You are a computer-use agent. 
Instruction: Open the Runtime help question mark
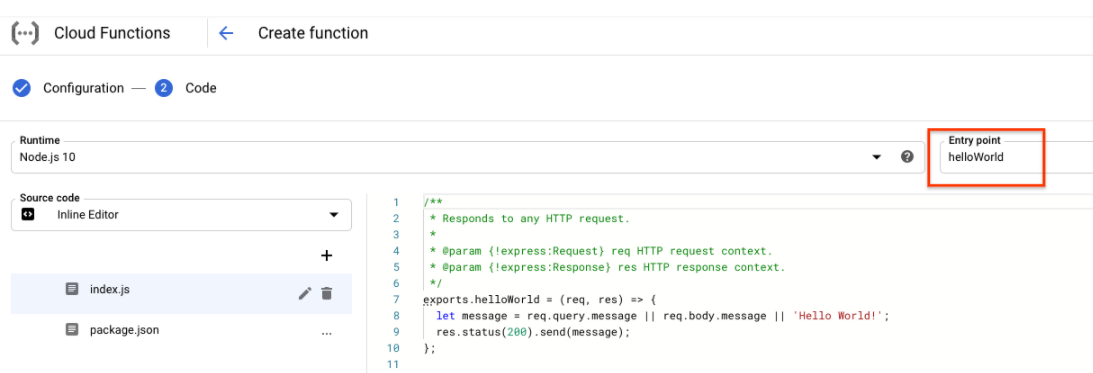tap(907, 157)
